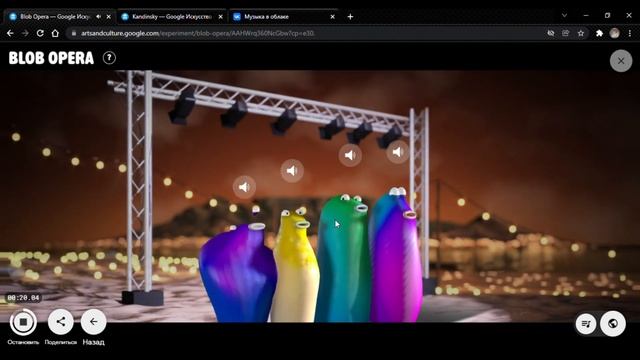Viewport: 640px width, 360px height.
Task: Close the Kandinsky tab
Action: [220, 17]
